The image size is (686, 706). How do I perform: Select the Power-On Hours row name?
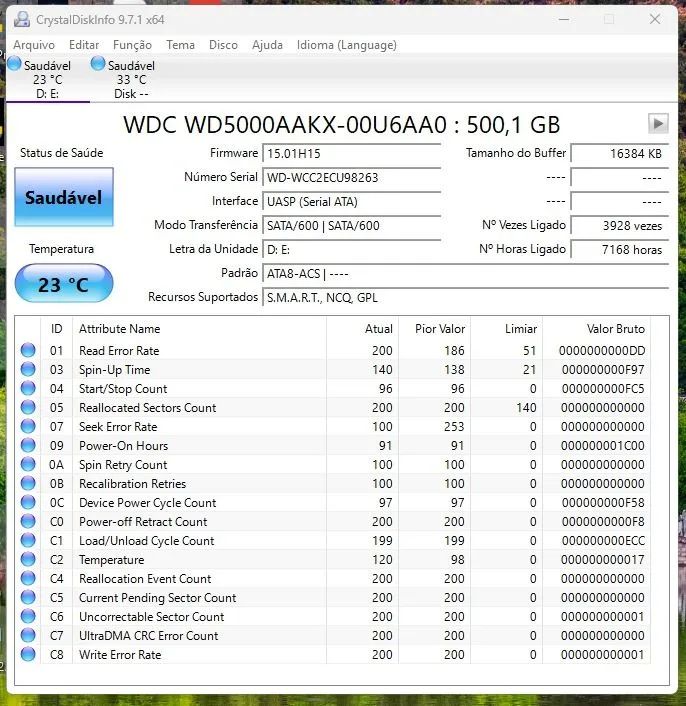tap(123, 446)
